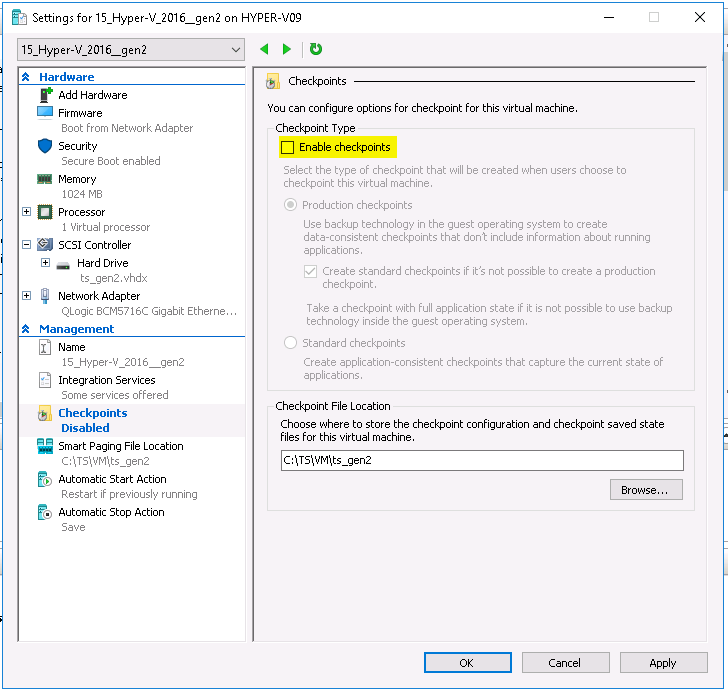Click the Browse button
The width and height of the screenshot is (728, 690).
(645, 490)
